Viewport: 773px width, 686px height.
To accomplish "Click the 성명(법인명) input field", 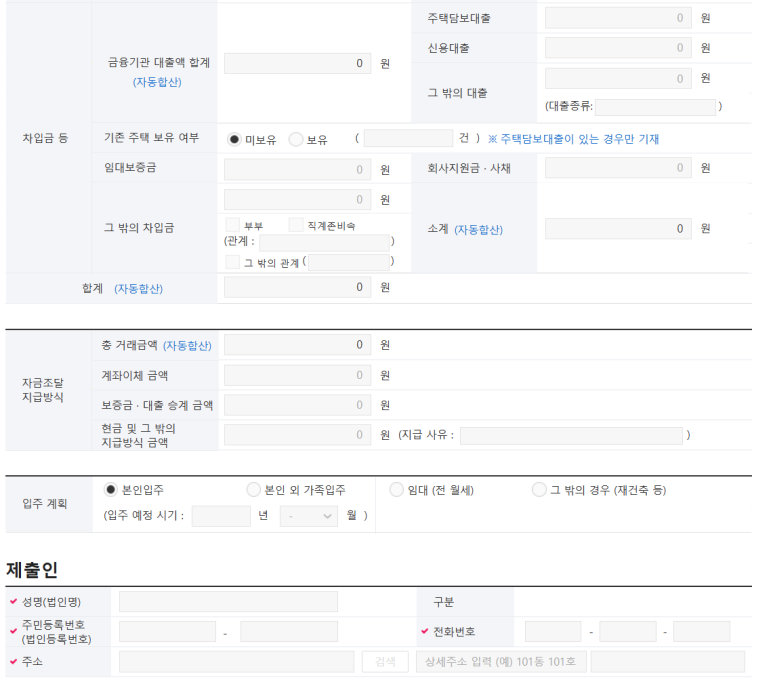I will 228,602.
